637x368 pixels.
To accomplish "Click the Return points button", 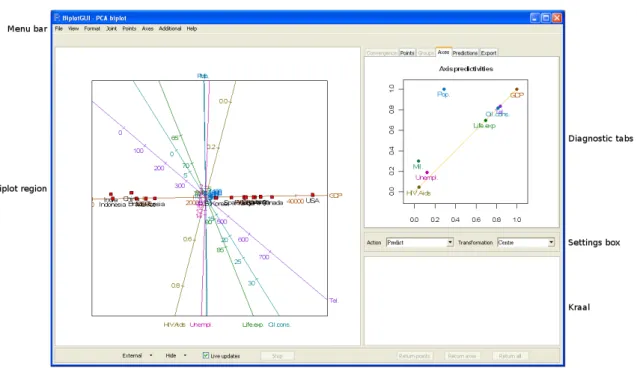I will click(x=414, y=356).
